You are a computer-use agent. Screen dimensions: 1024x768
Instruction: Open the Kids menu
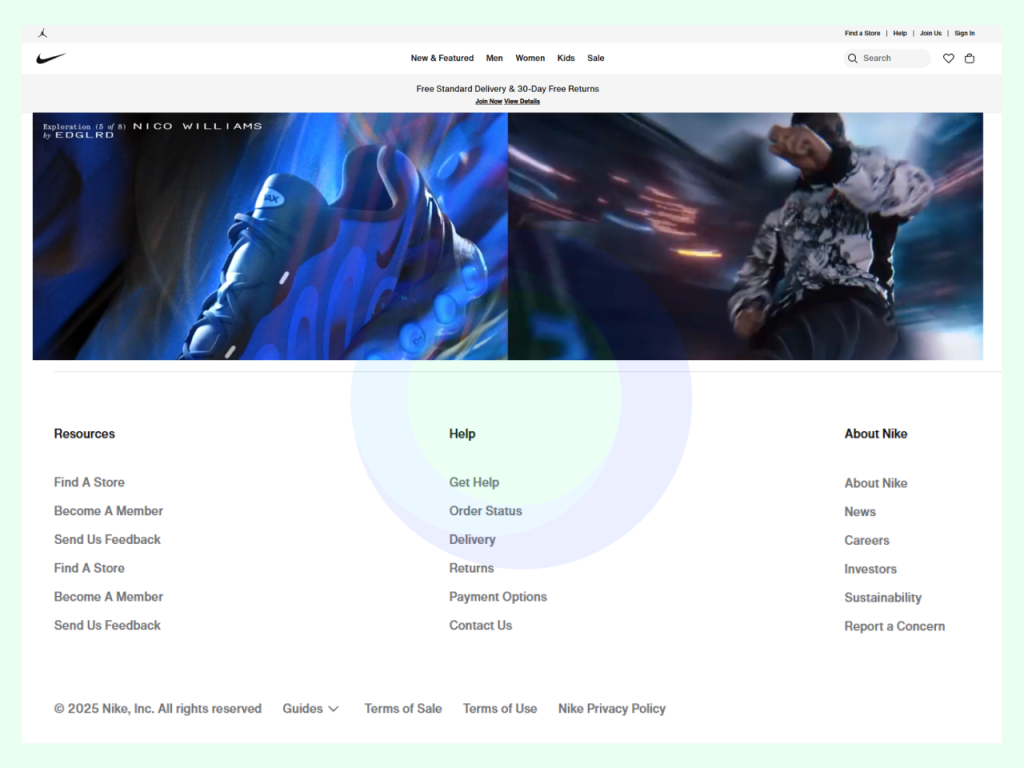[x=566, y=58]
